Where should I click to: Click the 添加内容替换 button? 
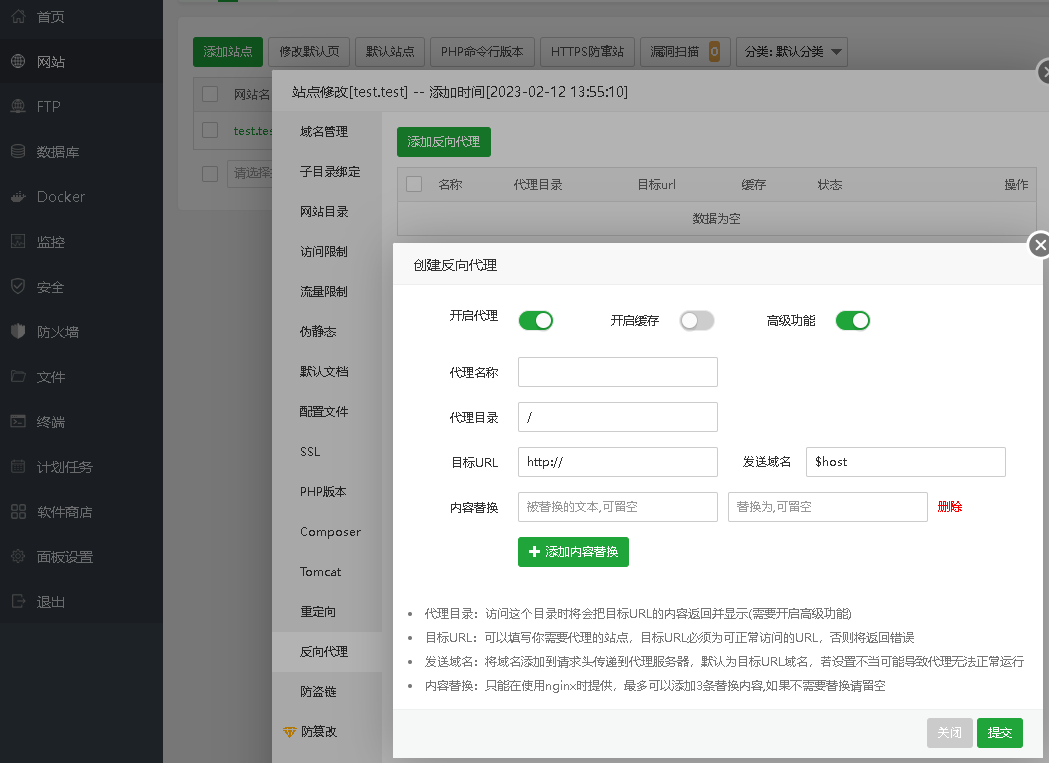(x=573, y=552)
